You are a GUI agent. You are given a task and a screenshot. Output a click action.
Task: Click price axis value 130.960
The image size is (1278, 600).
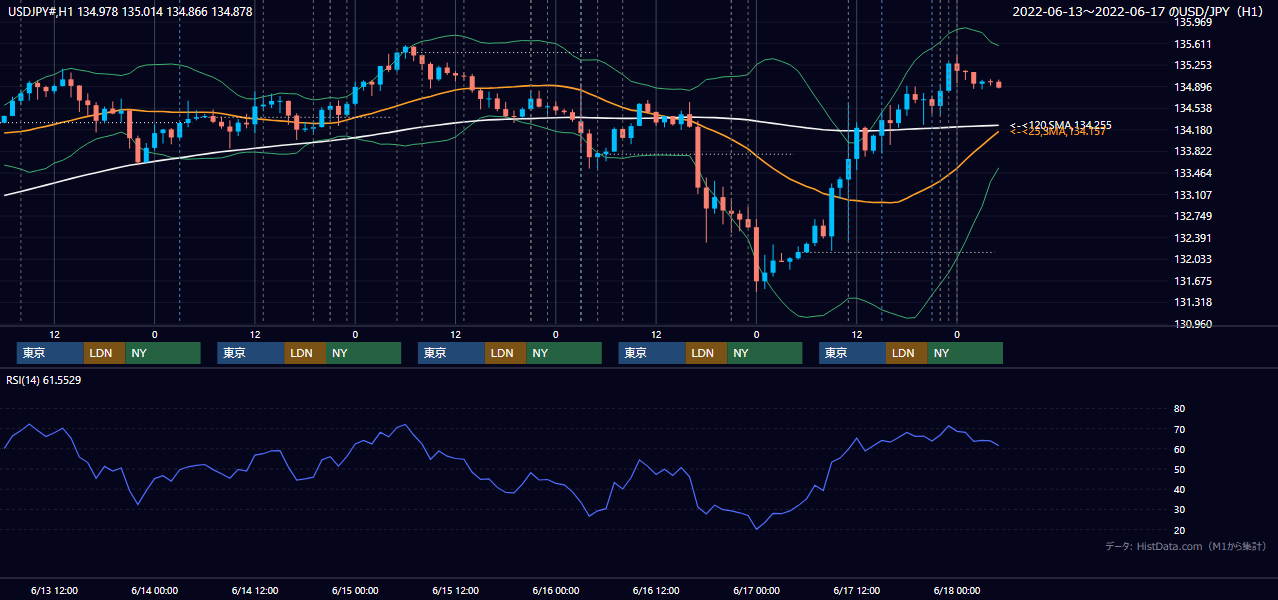click(x=1194, y=324)
